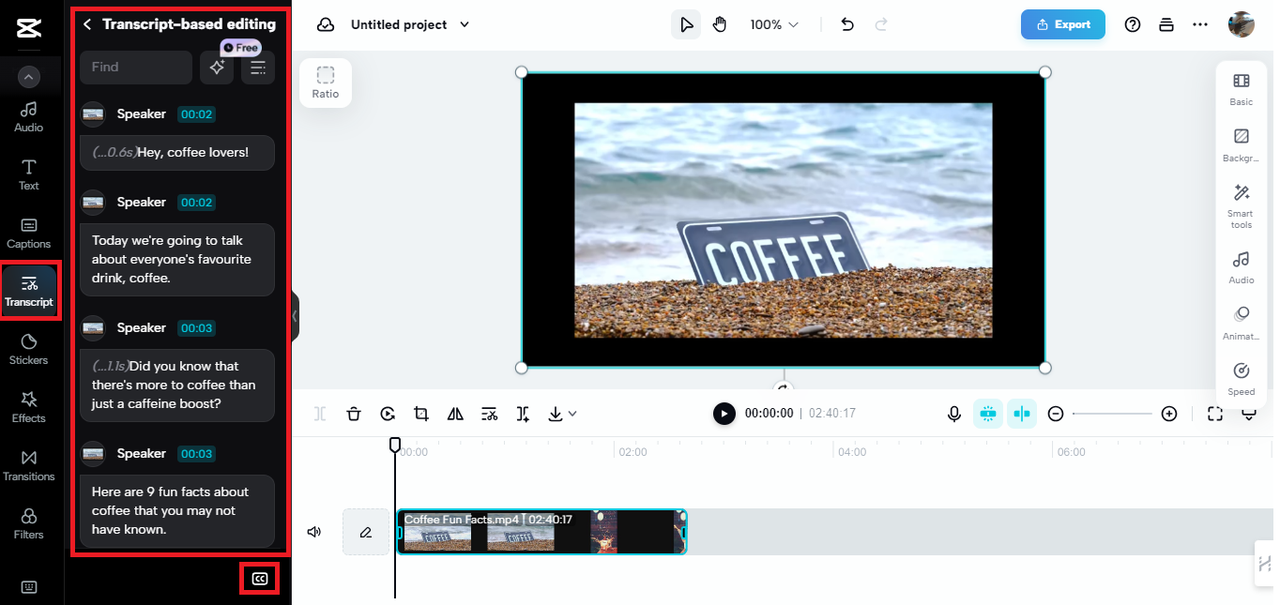Switch to the Captions tab
This screenshot has width=1280, height=605.
click(28, 233)
